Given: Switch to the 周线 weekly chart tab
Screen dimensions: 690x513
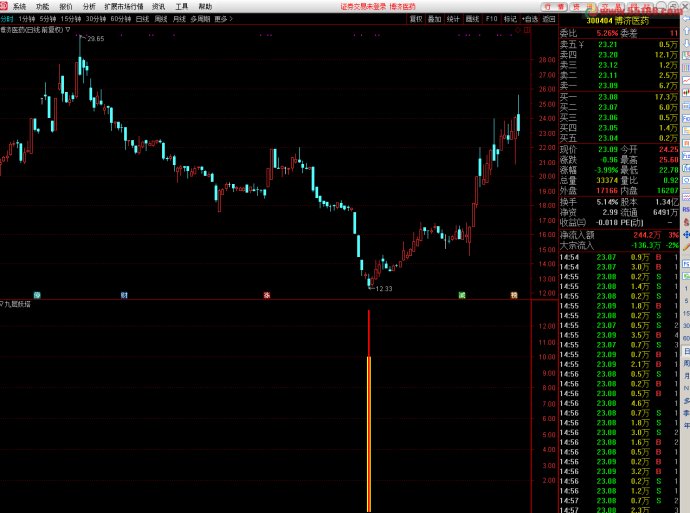Looking at the screenshot, I should [161, 19].
